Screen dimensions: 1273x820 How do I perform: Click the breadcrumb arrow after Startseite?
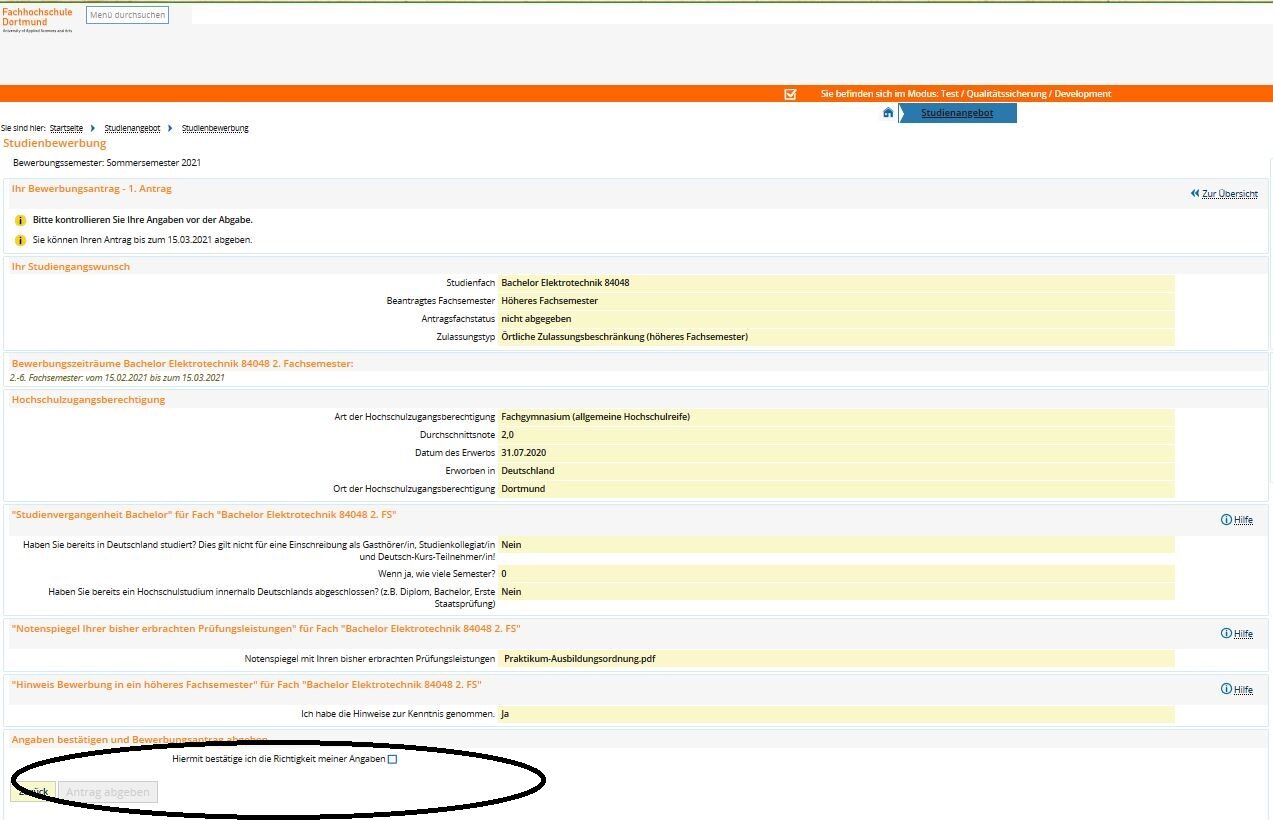(93, 128)
